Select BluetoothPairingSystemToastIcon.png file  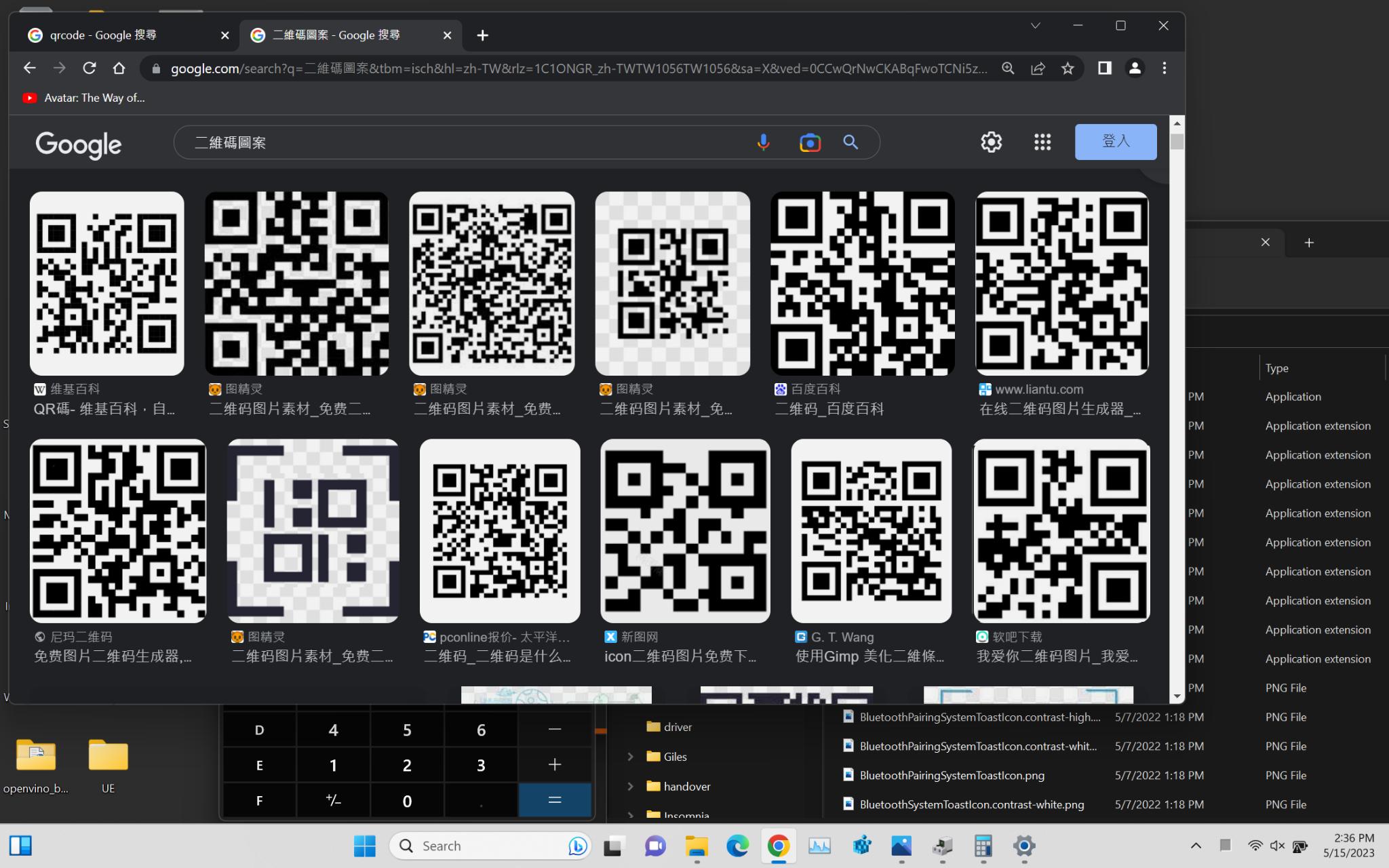[x=952, y=775]
